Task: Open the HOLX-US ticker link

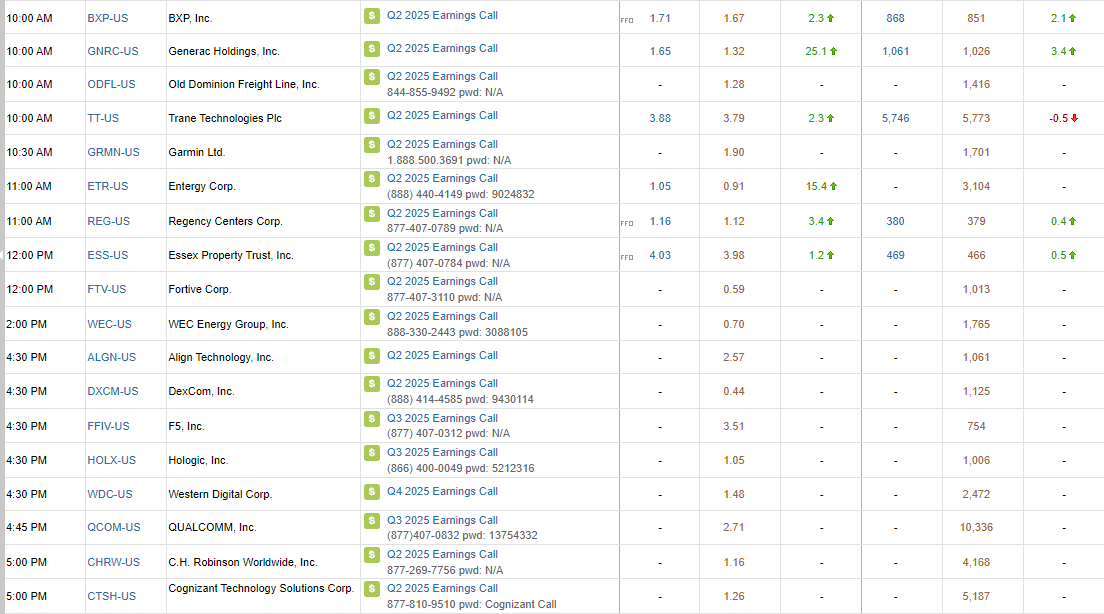Action: (111, 460)
